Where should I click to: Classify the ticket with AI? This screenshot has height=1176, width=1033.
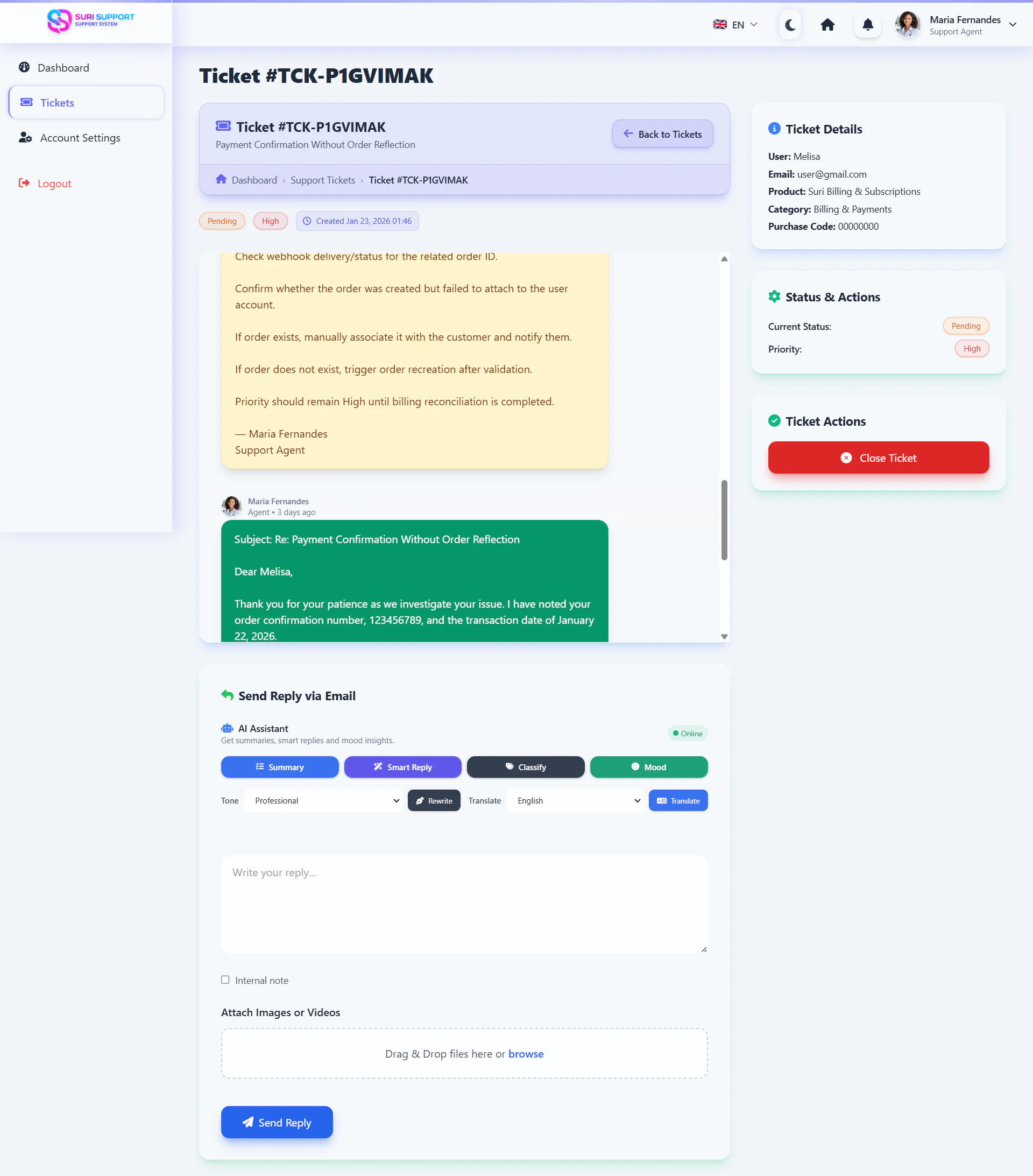pos(525,767)
